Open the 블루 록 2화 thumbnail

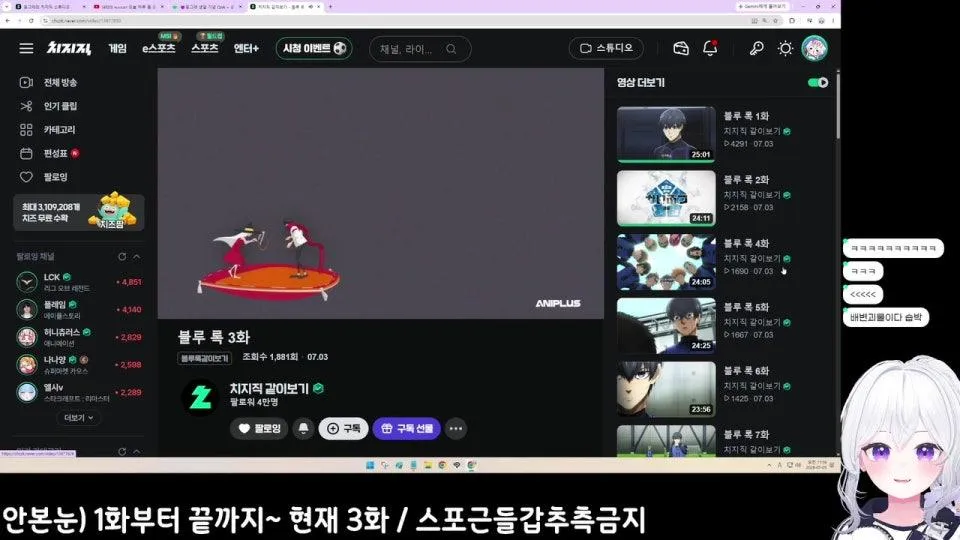click(x=666, y=198)
